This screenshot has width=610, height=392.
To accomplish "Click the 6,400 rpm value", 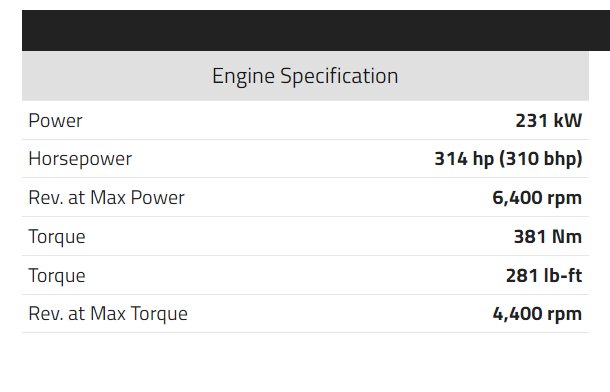I will 537,198.
